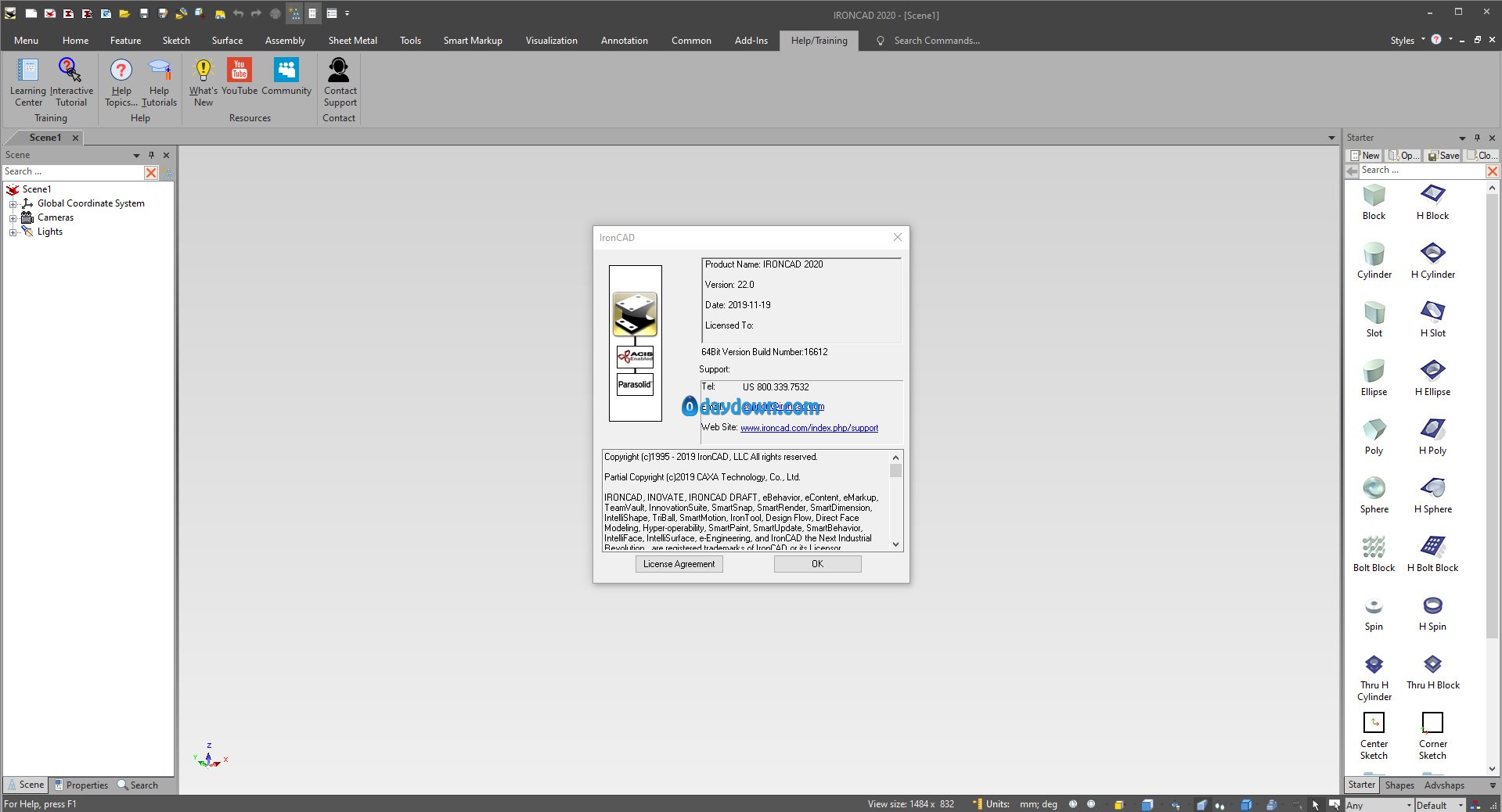Switch to Properties panel tab

[x=81, y=785]
